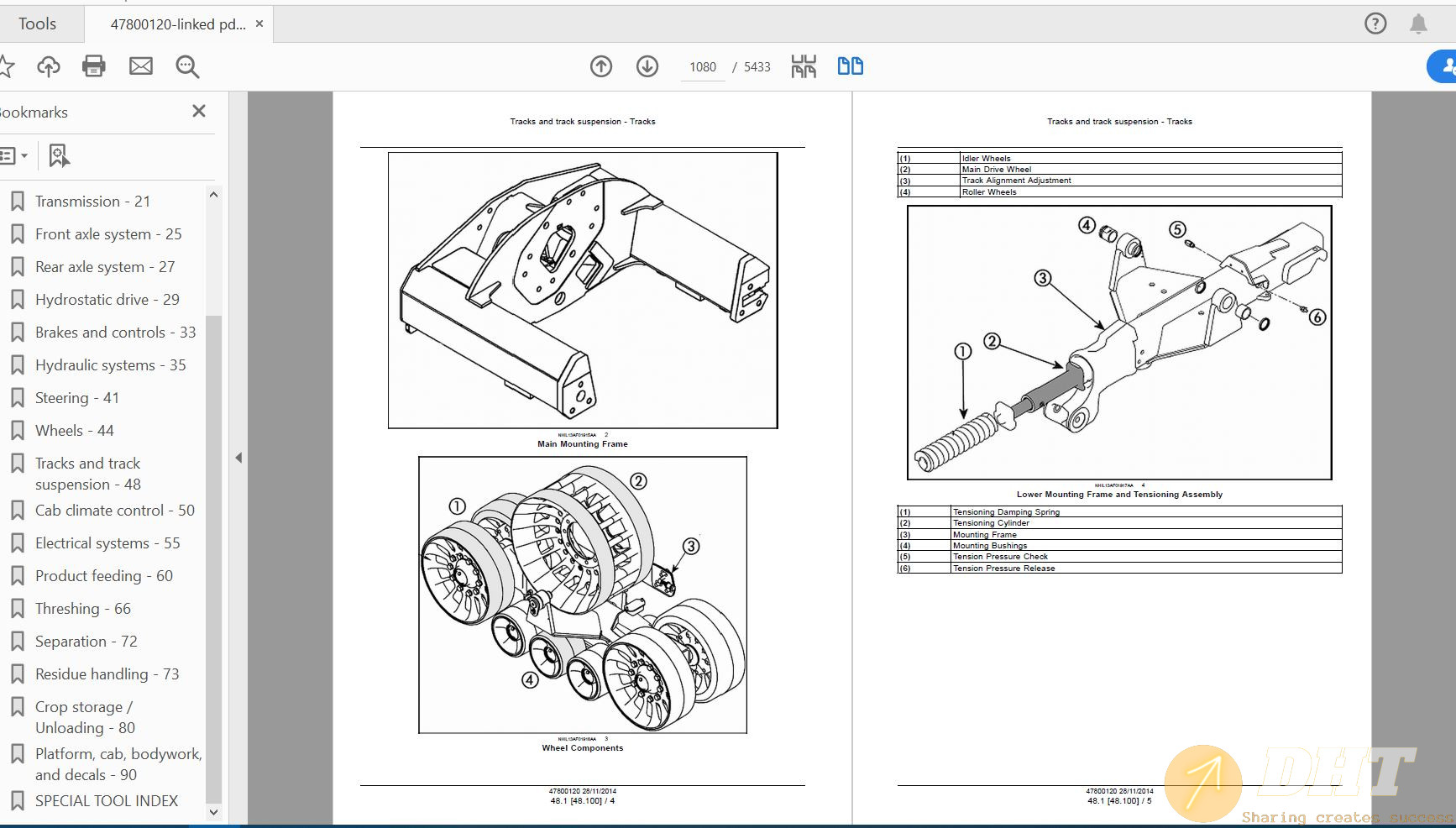Open bookmark Threshing - 66
The width and height of the screenshot is (1456, 828).
tap(83, 609)
